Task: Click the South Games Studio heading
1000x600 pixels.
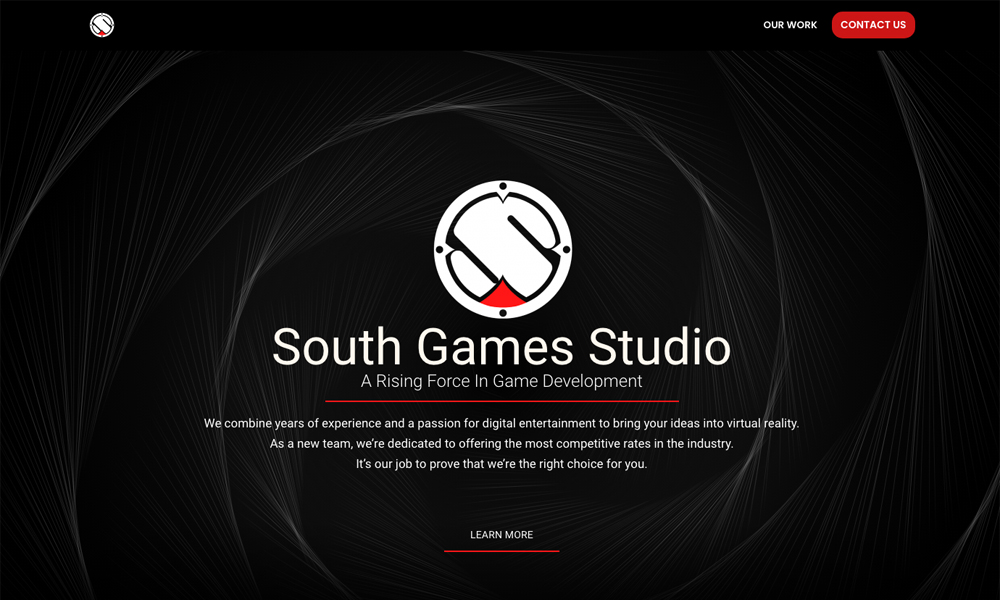Action: [501, 347]
